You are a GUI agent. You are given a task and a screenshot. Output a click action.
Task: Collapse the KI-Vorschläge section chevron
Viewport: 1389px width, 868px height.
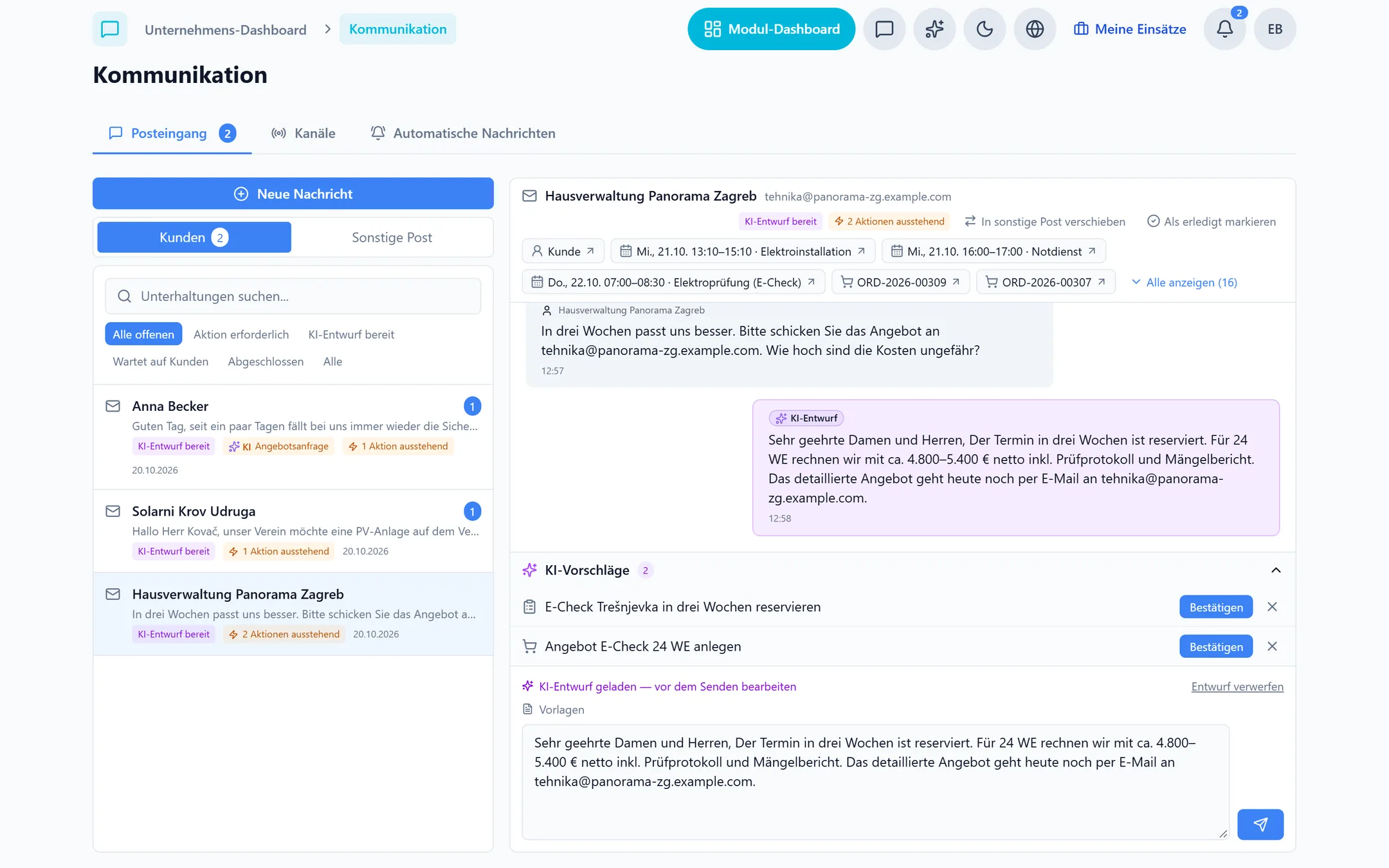[x=1276, y=570]
